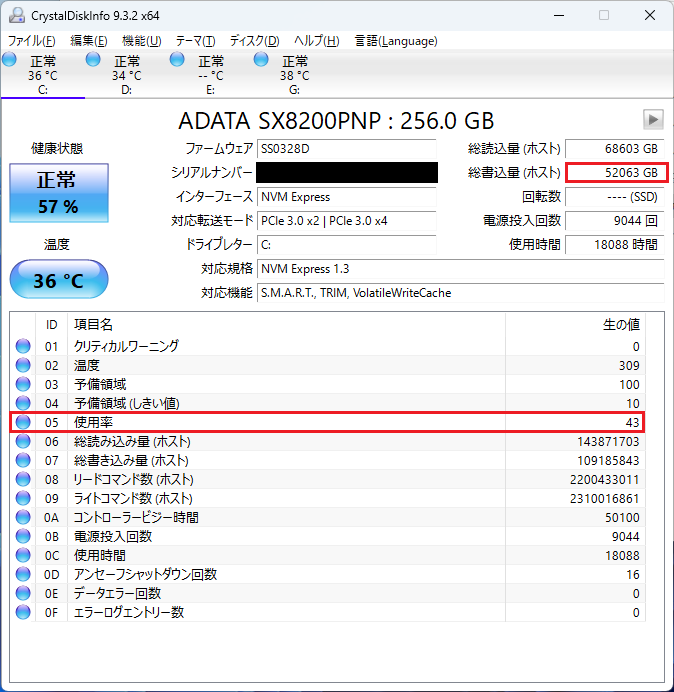
Task: Click status orb for ID 0E データエラー回数
Action: [x=23, y=593]
